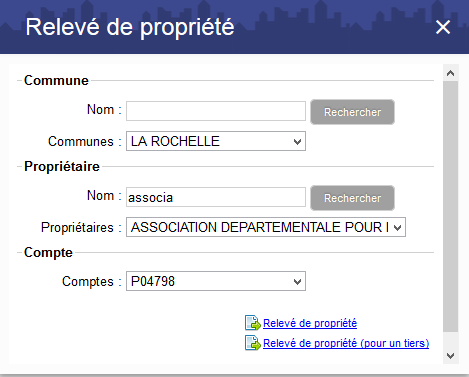Click the export icon beside Relevé de propriété
This screenshot has height=377, width=469.
tap(252, 323)
